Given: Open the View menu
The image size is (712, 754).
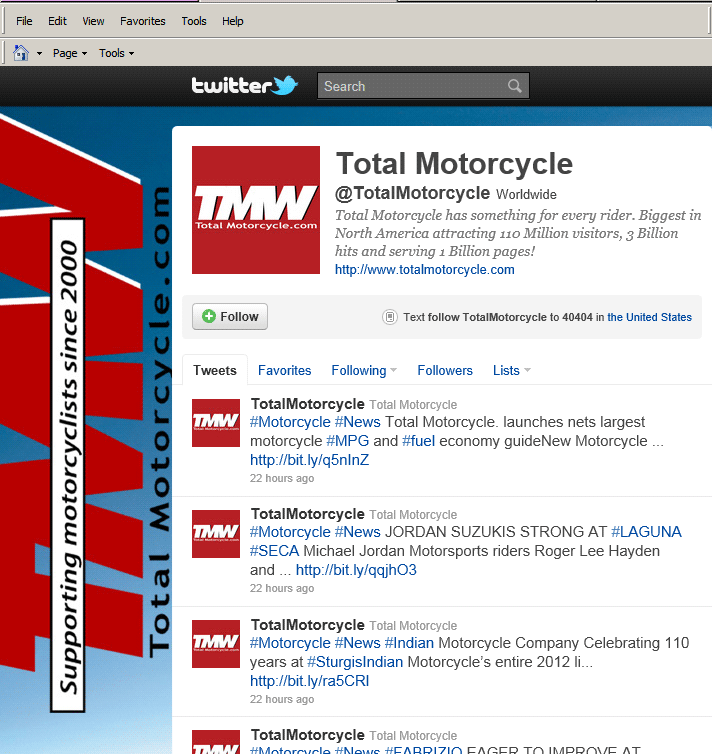Looking at the screenshot, I should pyautogui.click(x=93, y=21).
